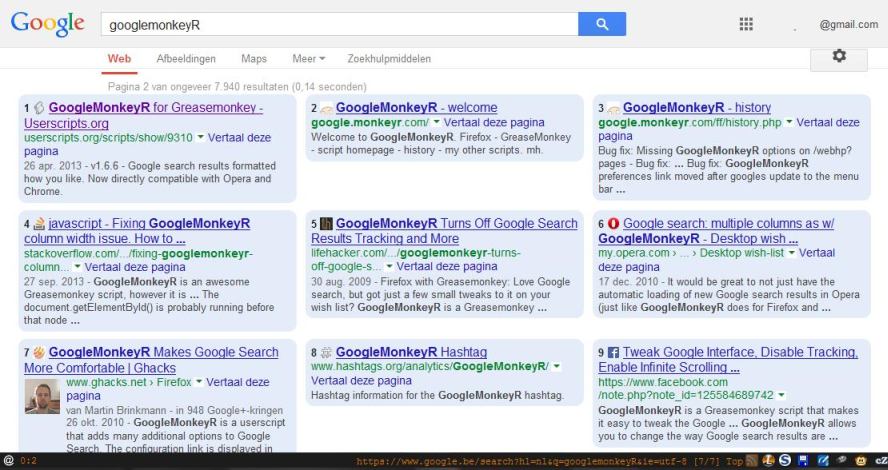This screenshot has width=888, height=470.
Task: Click '[7/7]' tab counter in status bar
Action: click(708, 461)
